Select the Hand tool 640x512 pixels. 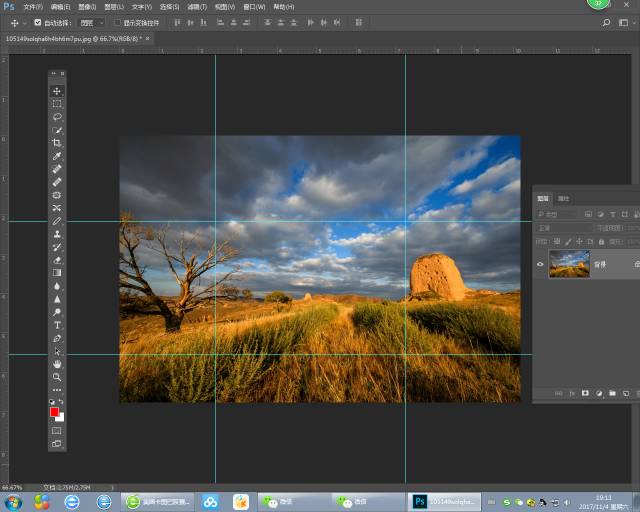[57, 364]
